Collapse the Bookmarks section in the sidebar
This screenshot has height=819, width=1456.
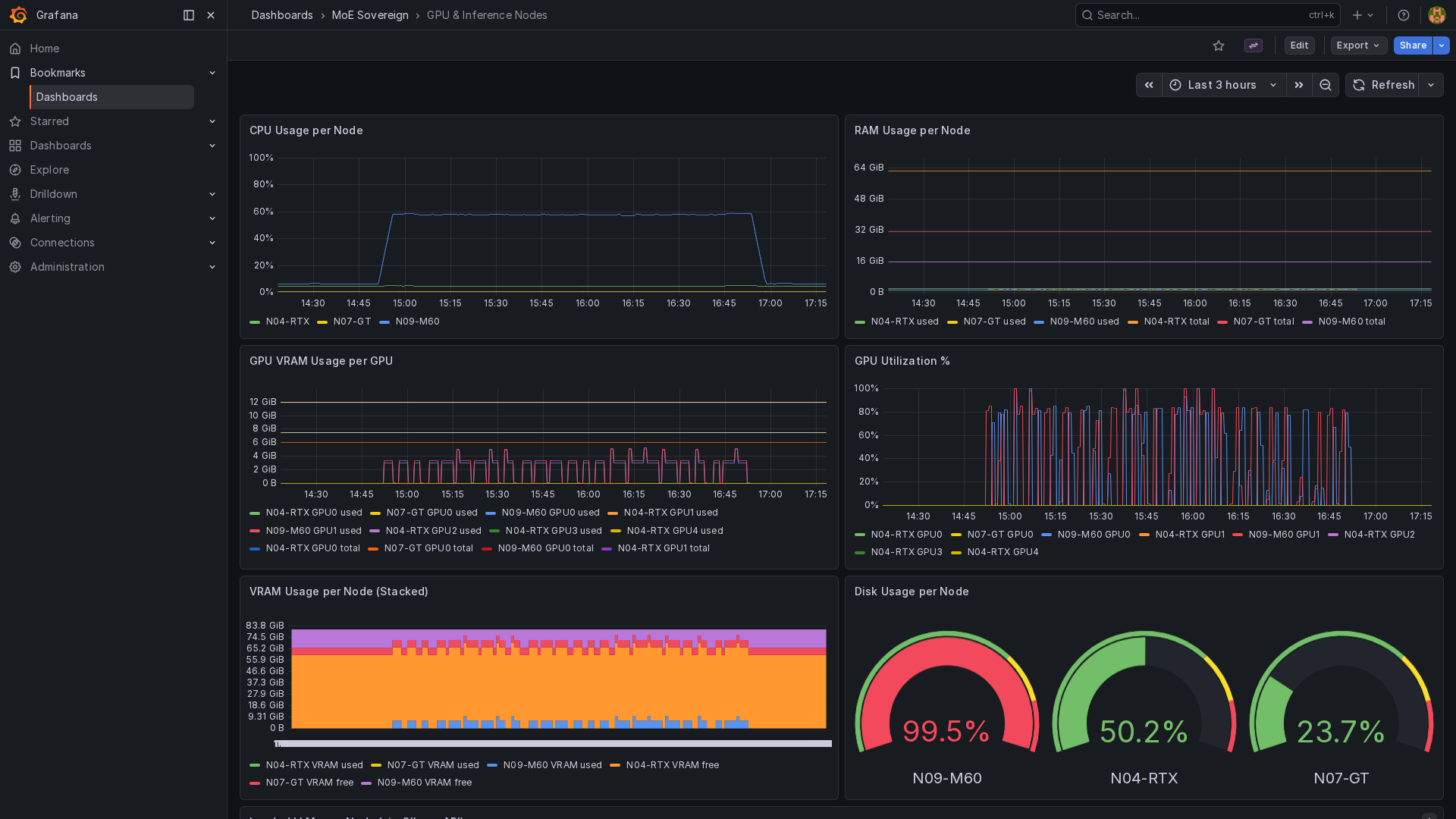(212, 73)
